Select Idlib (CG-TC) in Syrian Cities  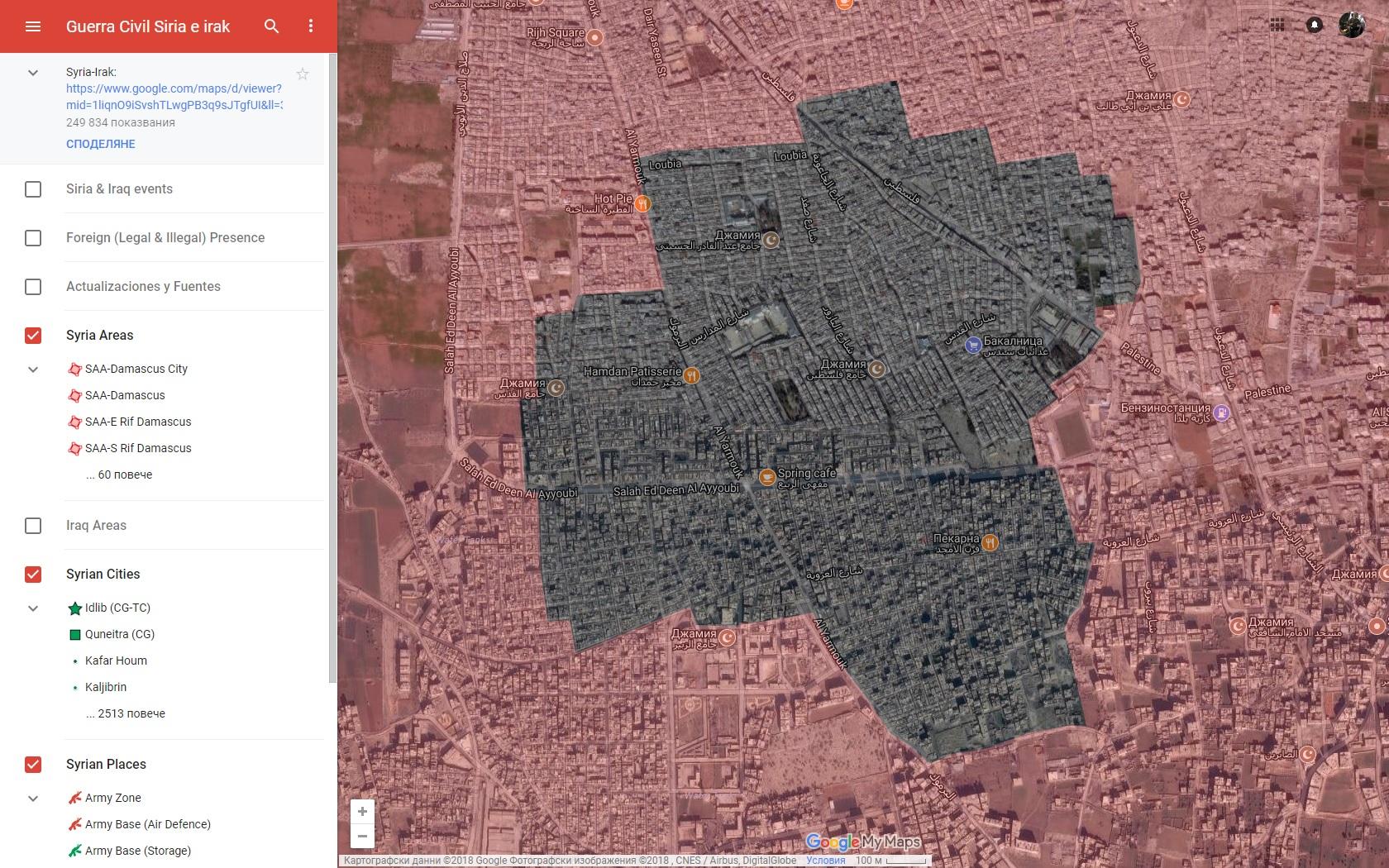coord(117,608)
